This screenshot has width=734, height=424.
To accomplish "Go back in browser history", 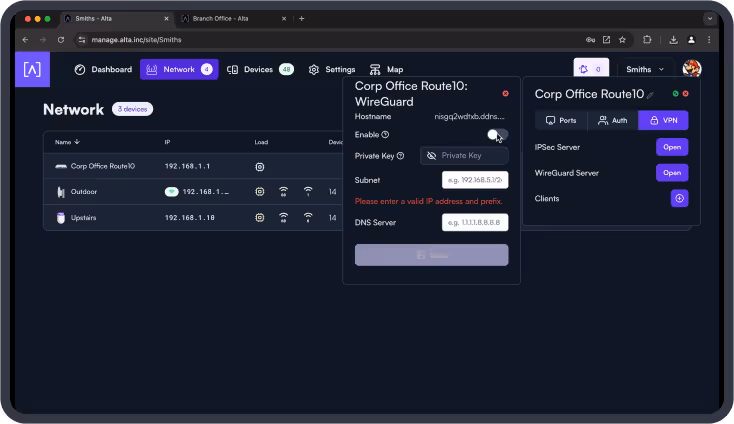I will point(25,40).
